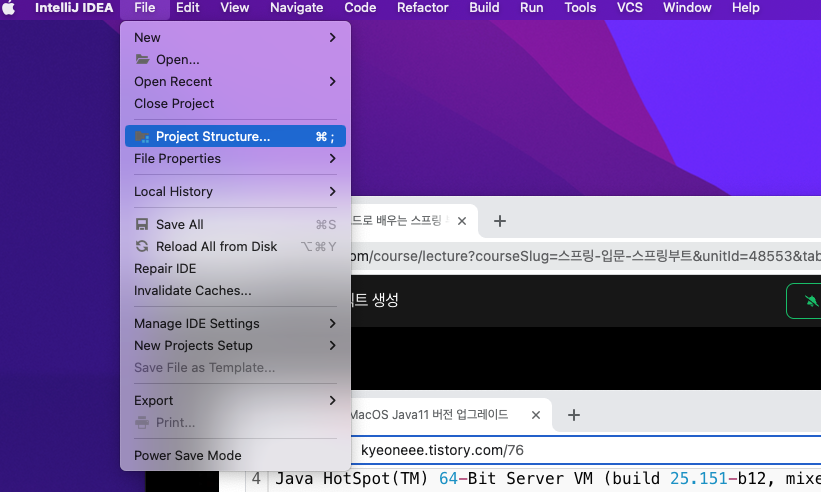
Task: Close the Korean Spring lecture browser tab
Action: 462,221
